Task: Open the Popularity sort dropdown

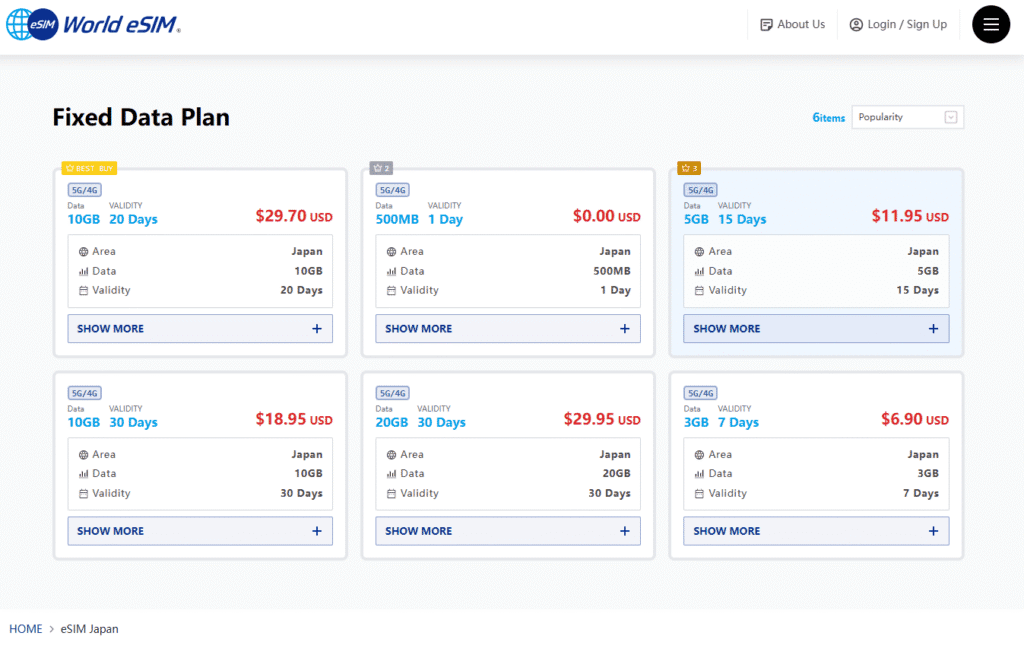Action: pyautogui.click(x=907, y=117)
